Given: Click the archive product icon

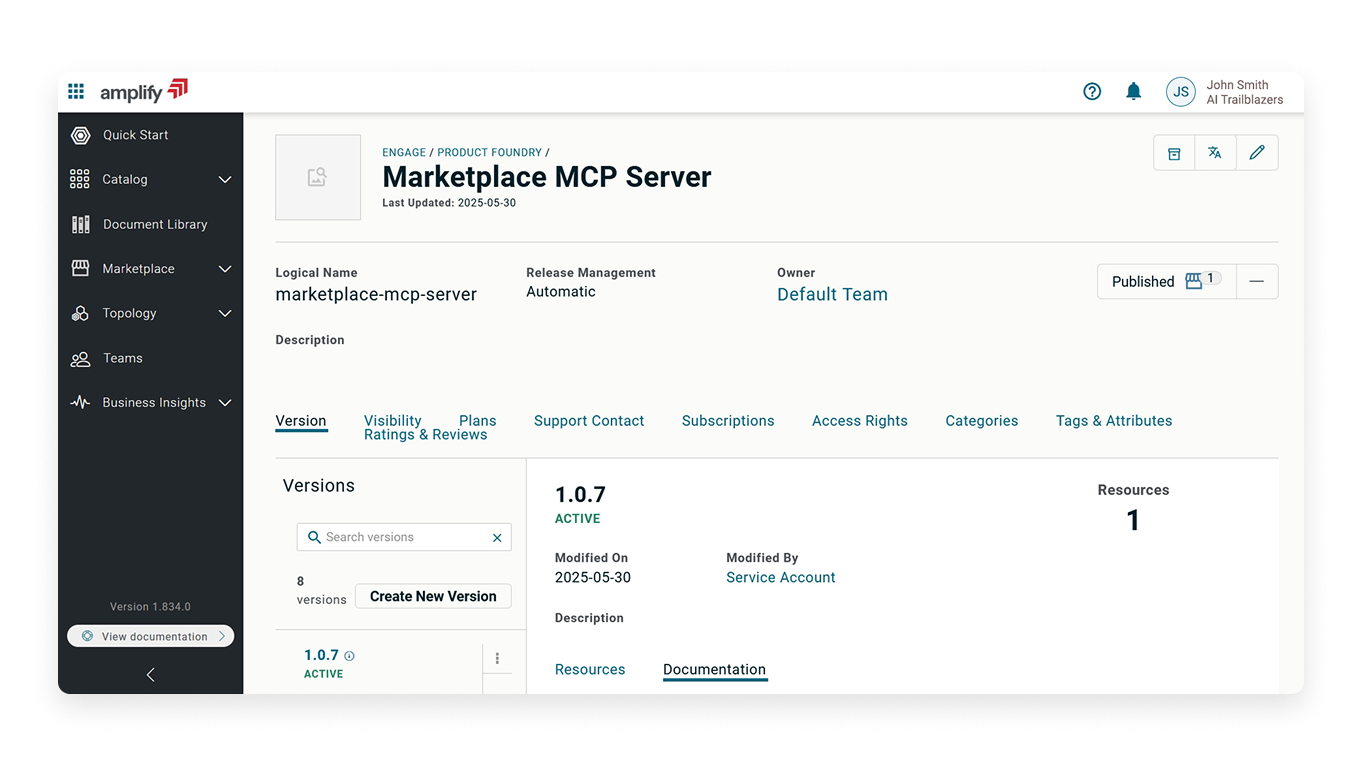Looking at the screenshot, I should click(1174, 153).
